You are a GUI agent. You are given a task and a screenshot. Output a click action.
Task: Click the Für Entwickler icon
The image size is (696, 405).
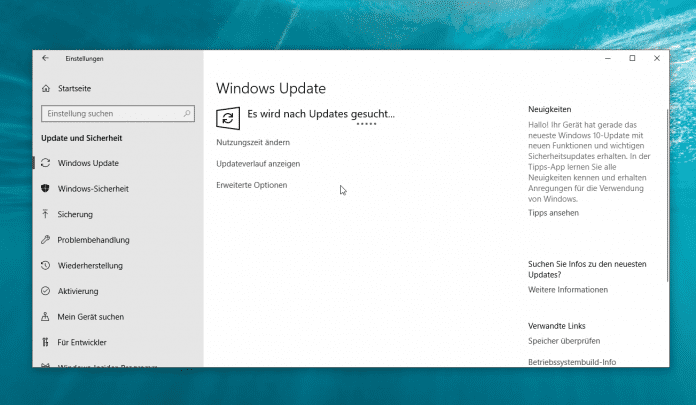point(46,343)
